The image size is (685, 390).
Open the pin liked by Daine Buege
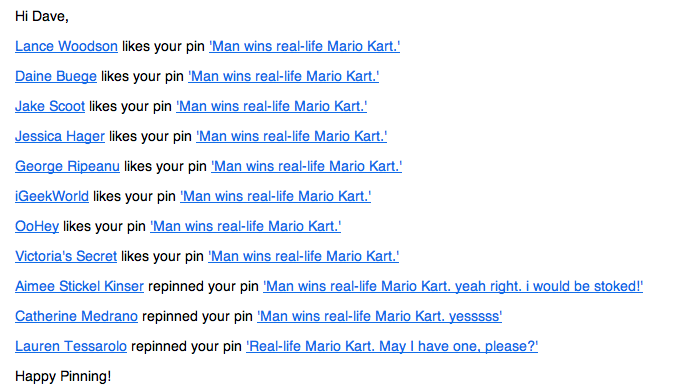pos(284,76)
